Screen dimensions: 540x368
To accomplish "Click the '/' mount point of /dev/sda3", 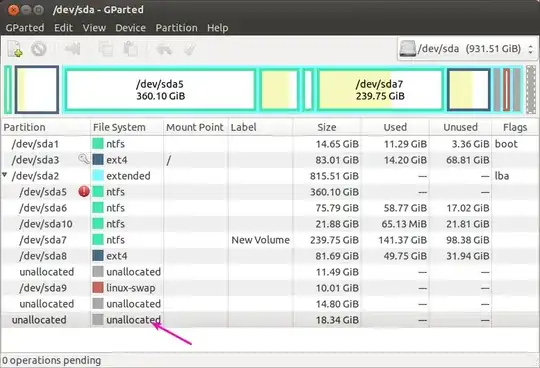I will 168,160.
